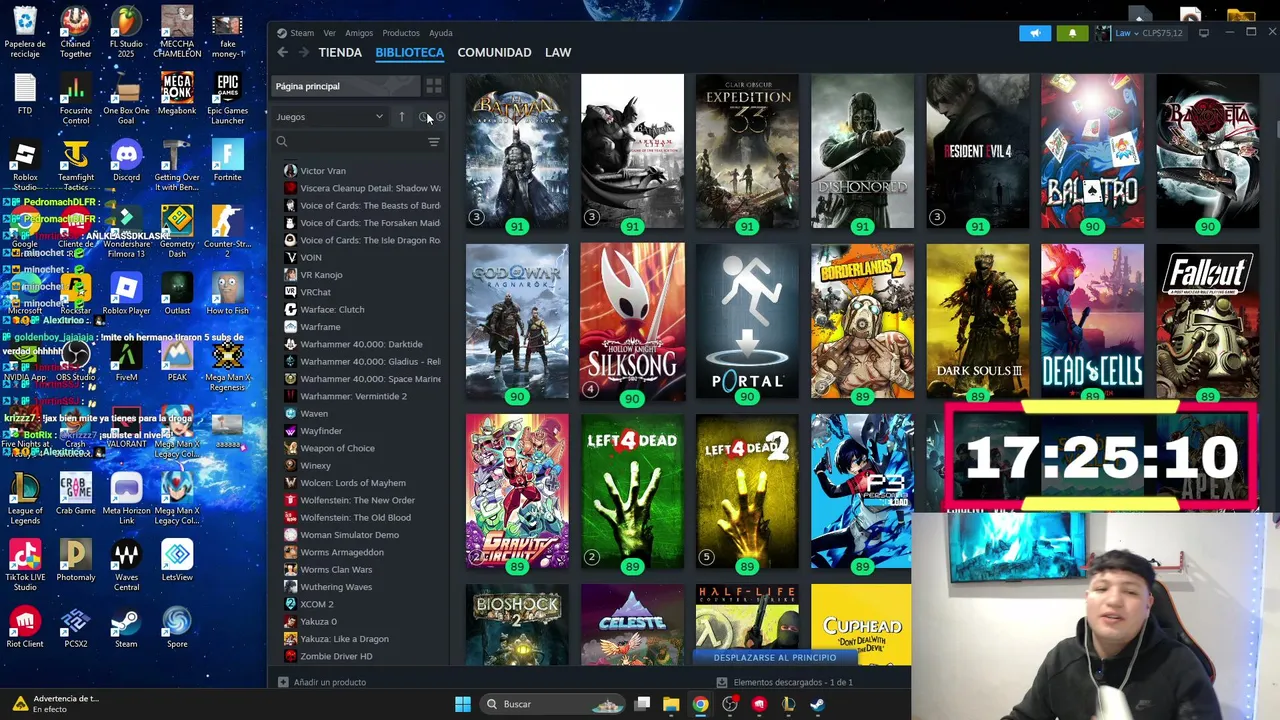Image resolution: width=1280 pixels, height=720 pixels.
Task: Open the Steam notifications bell
Action: (1072, 33)
